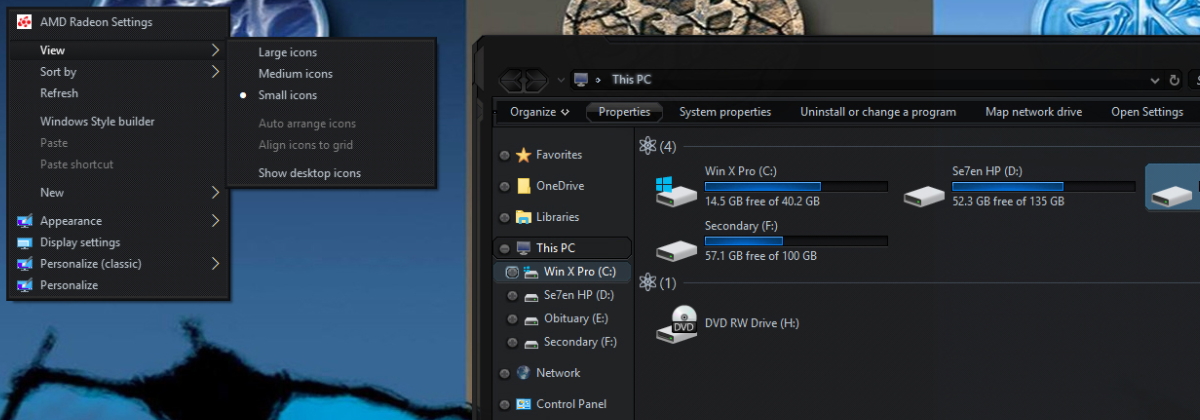Expand the Sort by submenu arrow
This screenshot has height=420, width=1200.
(x=216, y=72)
